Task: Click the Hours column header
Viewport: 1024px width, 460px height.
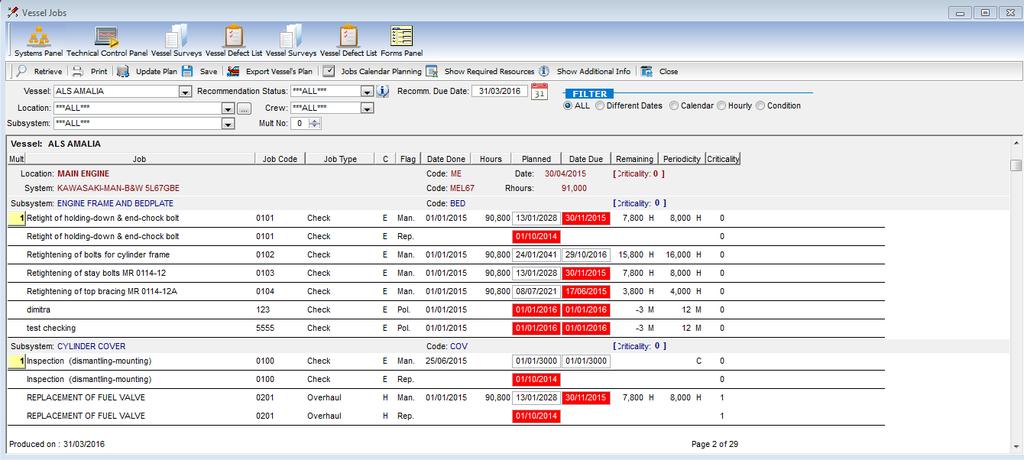Action: (490, 159)
